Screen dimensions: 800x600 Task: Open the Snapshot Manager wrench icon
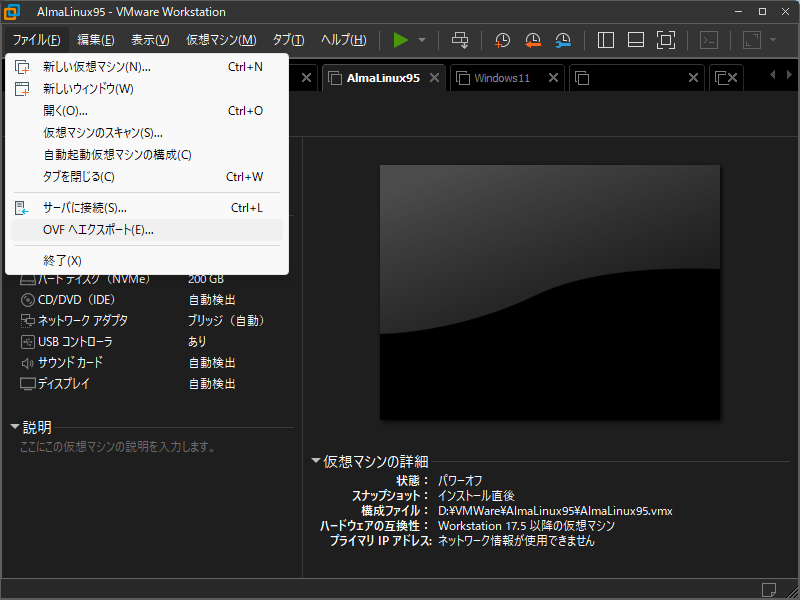(x=563, y=40)
